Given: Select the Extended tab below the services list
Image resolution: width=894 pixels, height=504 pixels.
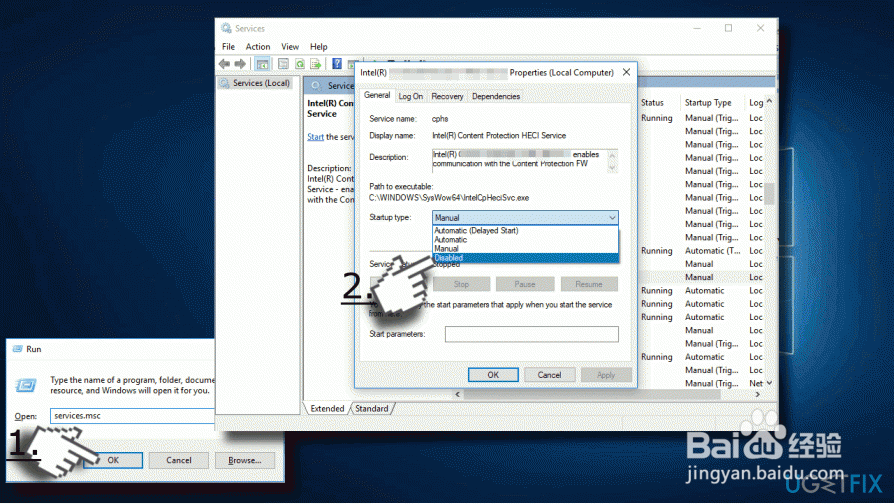Looking at the screenshot, I should pos(327,409).
